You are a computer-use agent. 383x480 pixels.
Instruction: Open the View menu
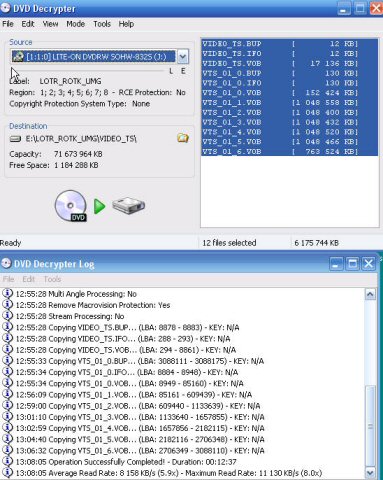50,24
